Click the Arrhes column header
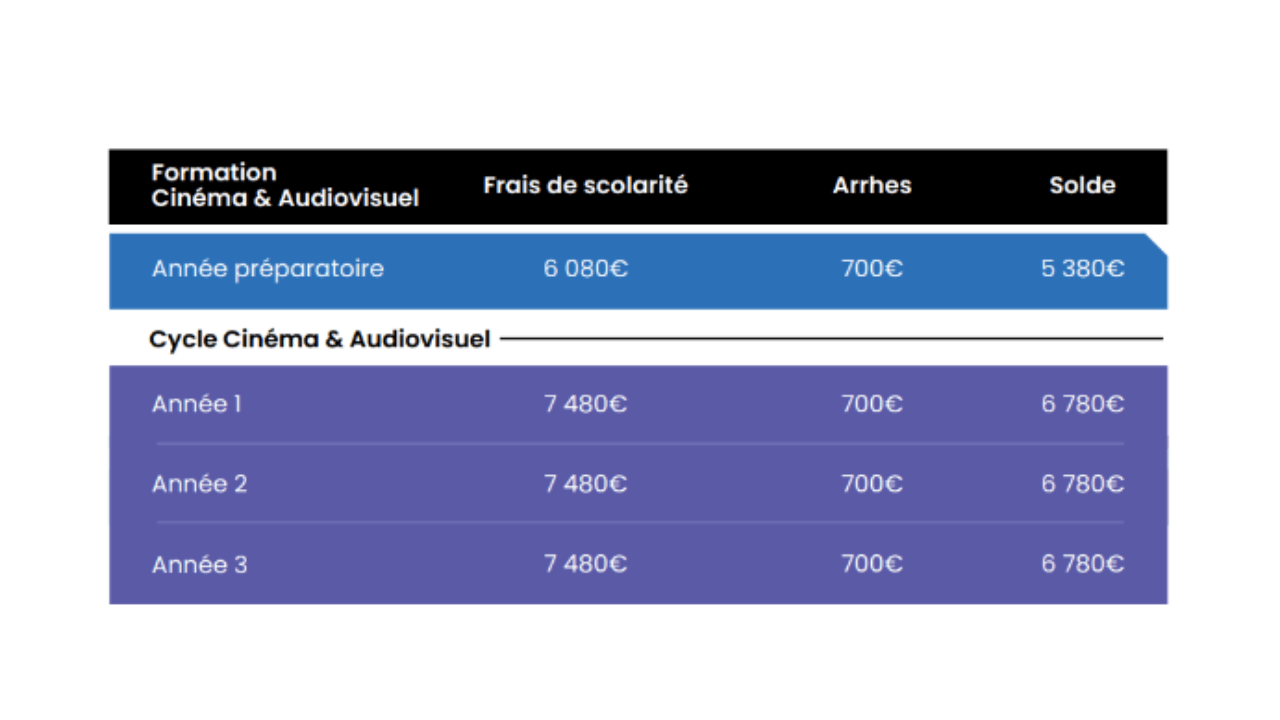 [x=872, y=185]
